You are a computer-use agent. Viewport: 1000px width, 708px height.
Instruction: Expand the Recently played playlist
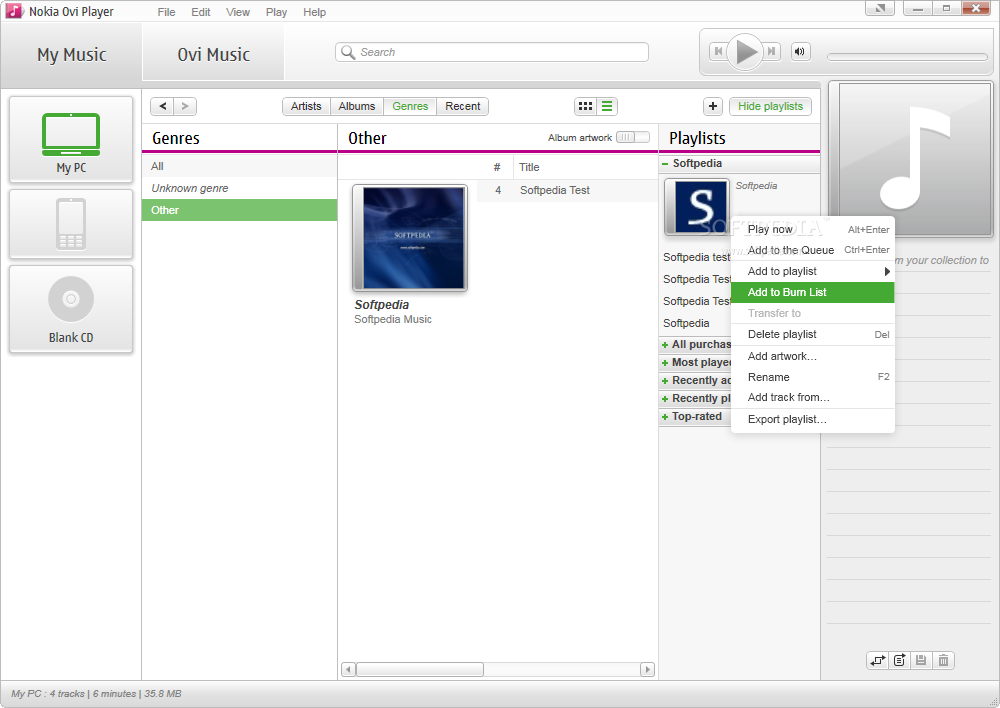click(x=665, y=399)
